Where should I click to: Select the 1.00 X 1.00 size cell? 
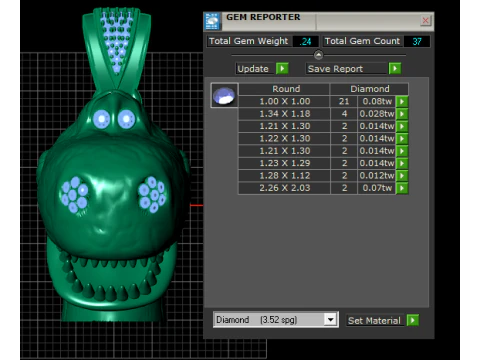pyautogui.click(x=284, y=101)
